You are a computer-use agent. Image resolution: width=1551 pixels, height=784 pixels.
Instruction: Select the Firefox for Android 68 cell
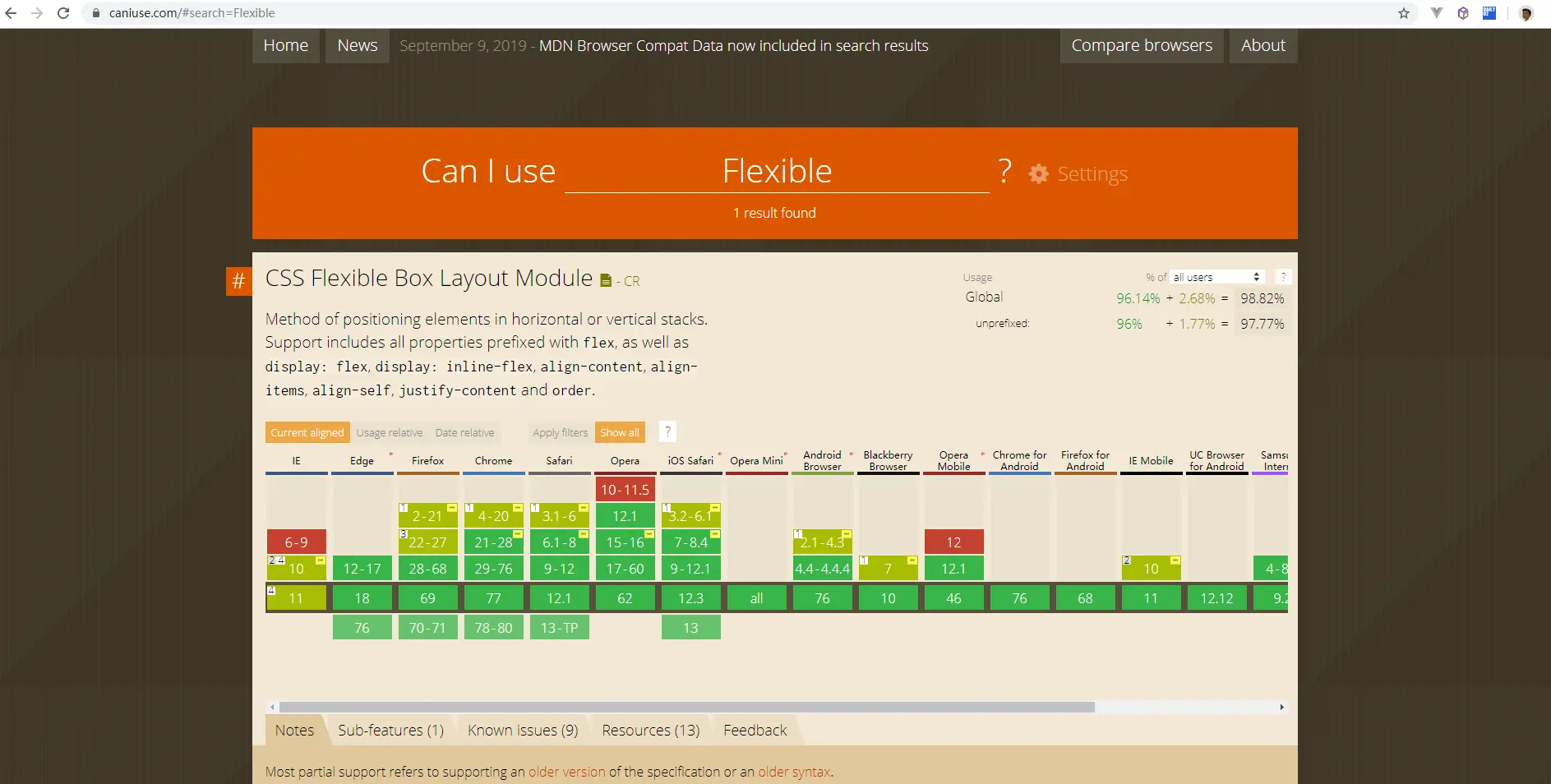(1086, 598)
